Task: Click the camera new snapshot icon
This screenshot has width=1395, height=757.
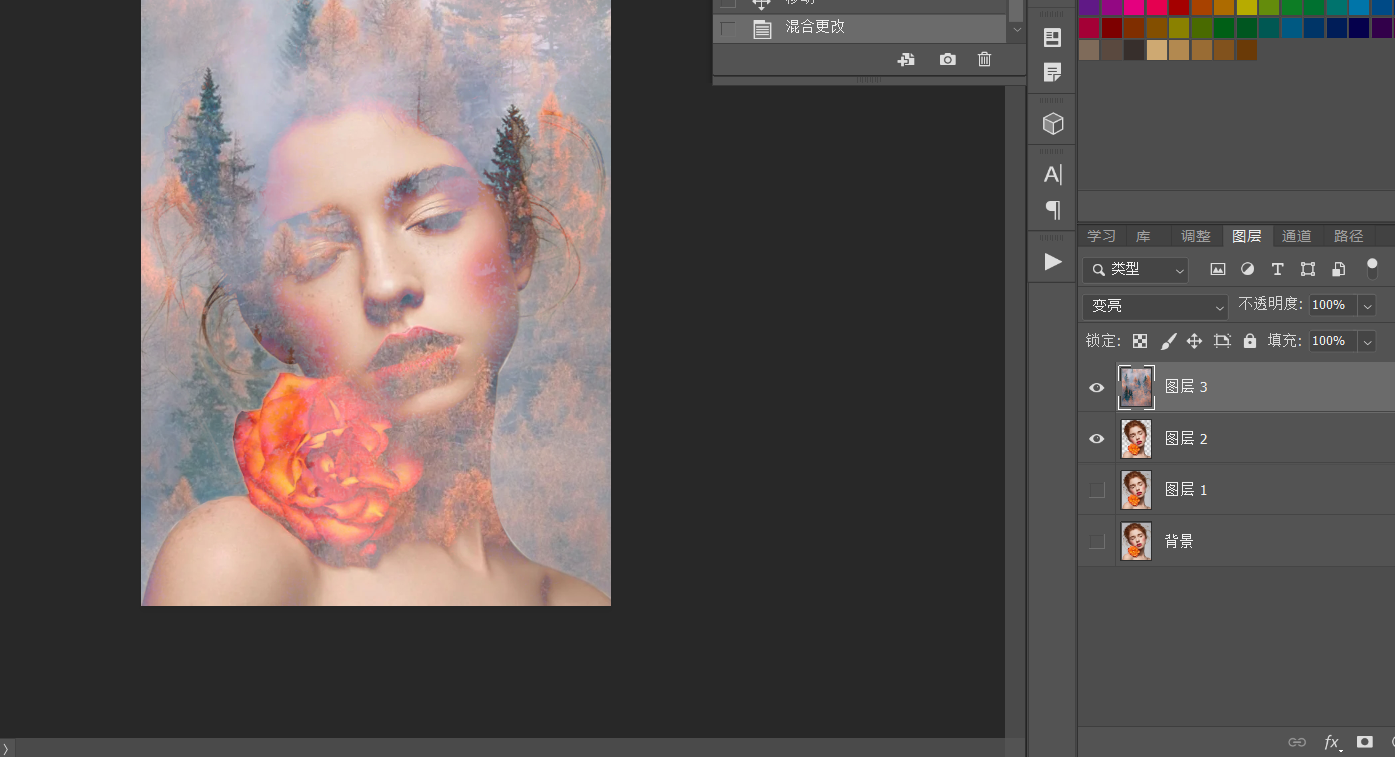Action: [x=947, y=60]
